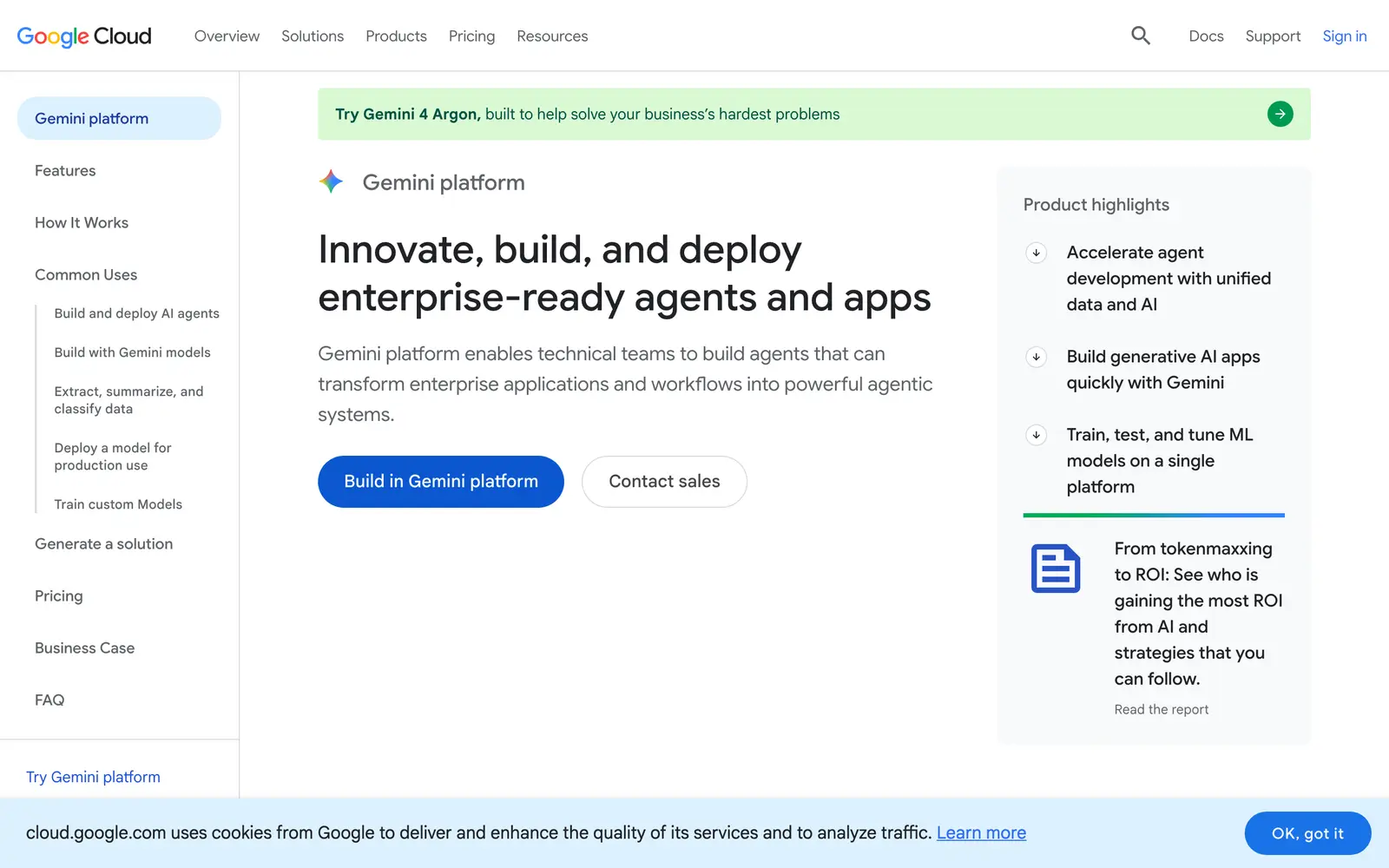Click the Product highlights heading
Screen dimensions: 1389x868
pyautogui.click(x=1096, y=205)
